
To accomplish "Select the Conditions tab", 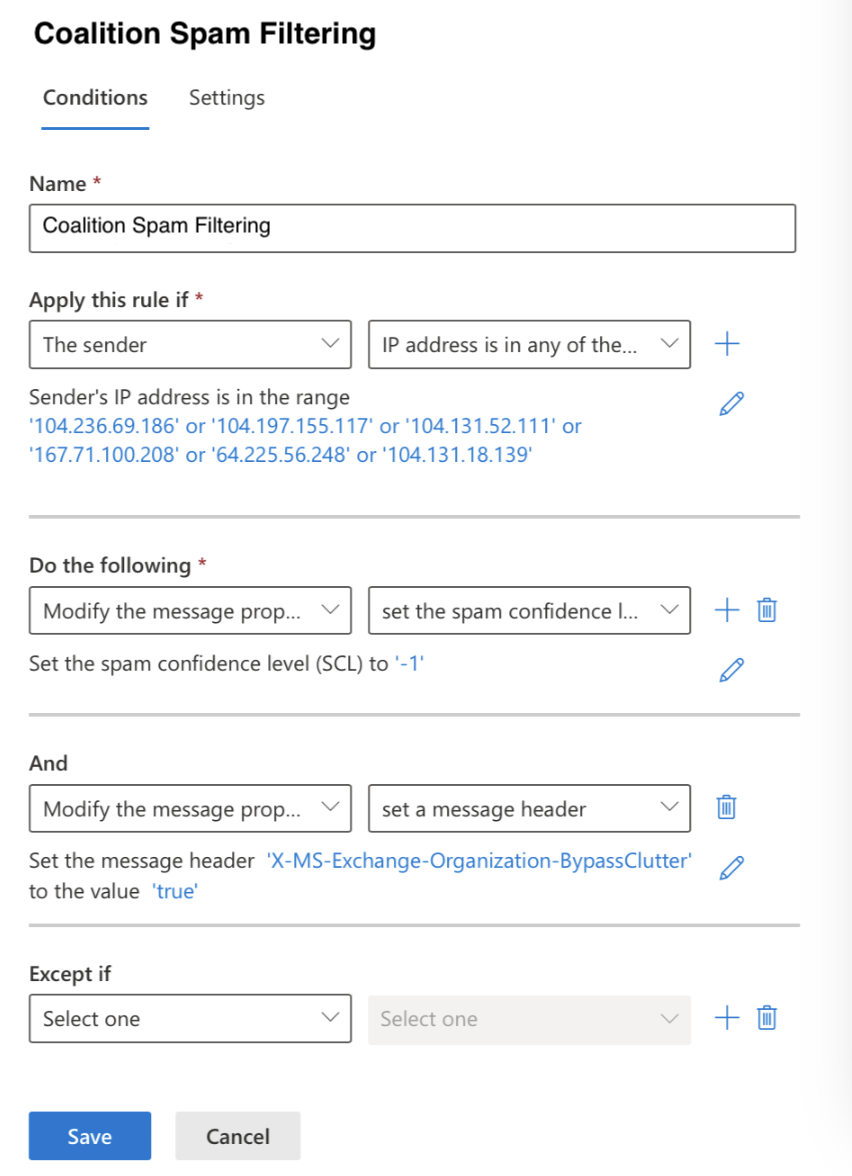I will click(x=95, y=98).
